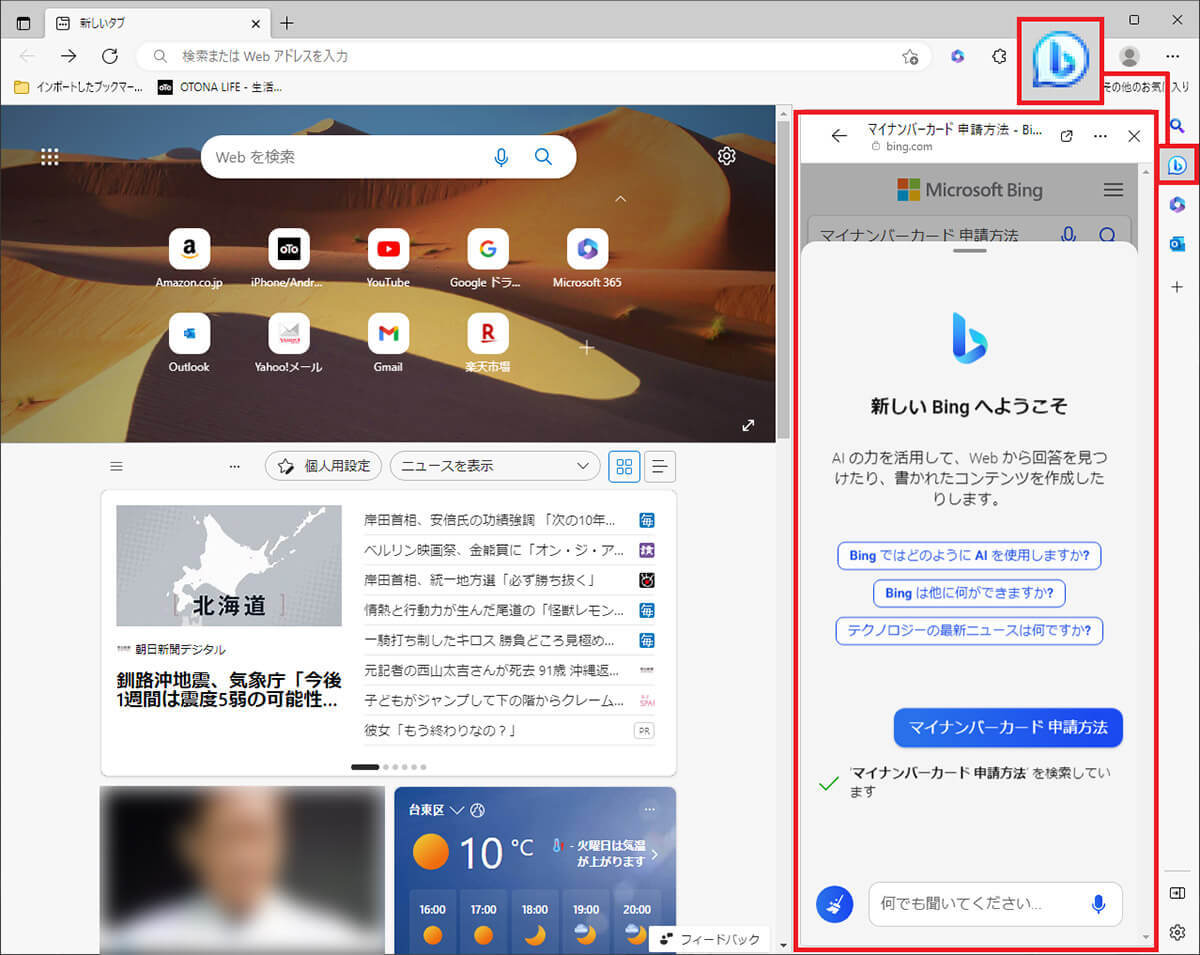
Task: Click the browser Back arrow button
Action: tap(27, 56)
